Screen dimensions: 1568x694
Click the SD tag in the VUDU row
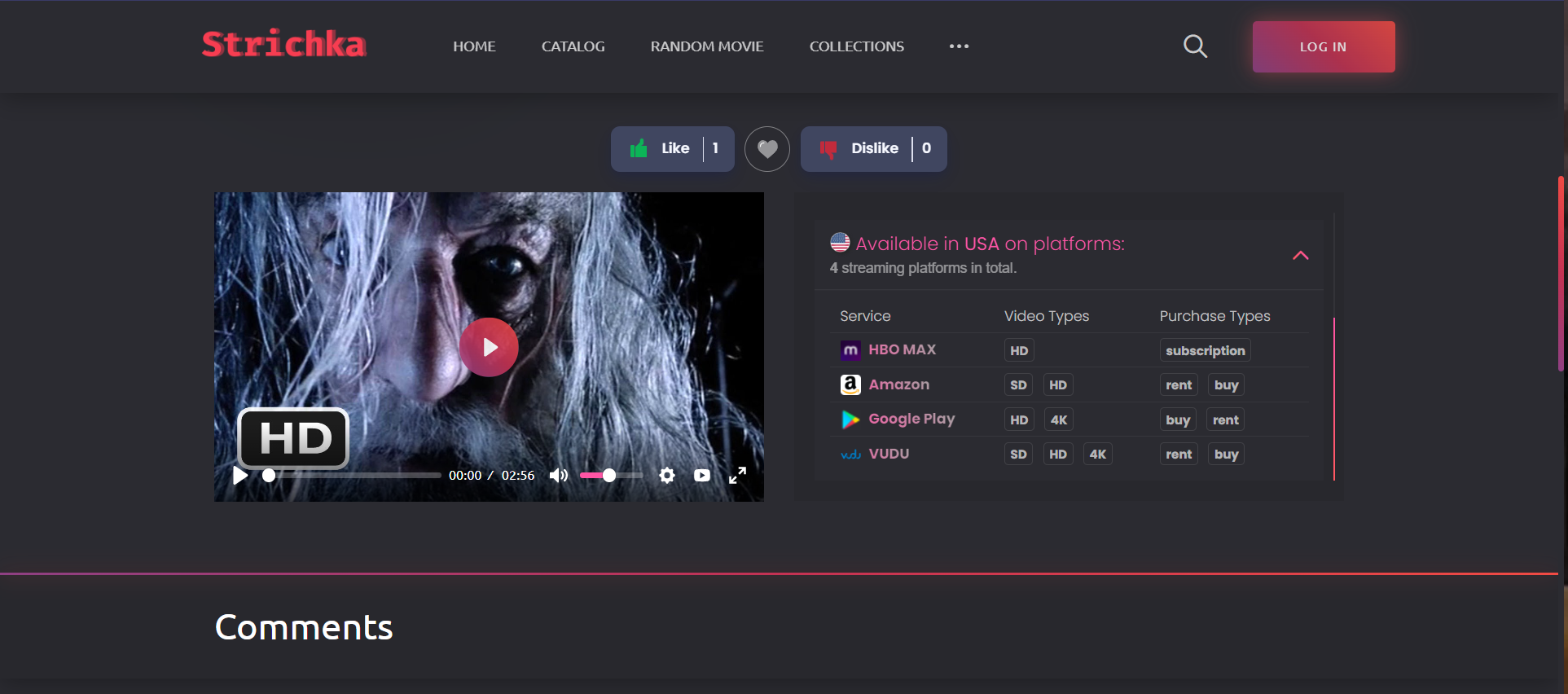point(1018,455)
